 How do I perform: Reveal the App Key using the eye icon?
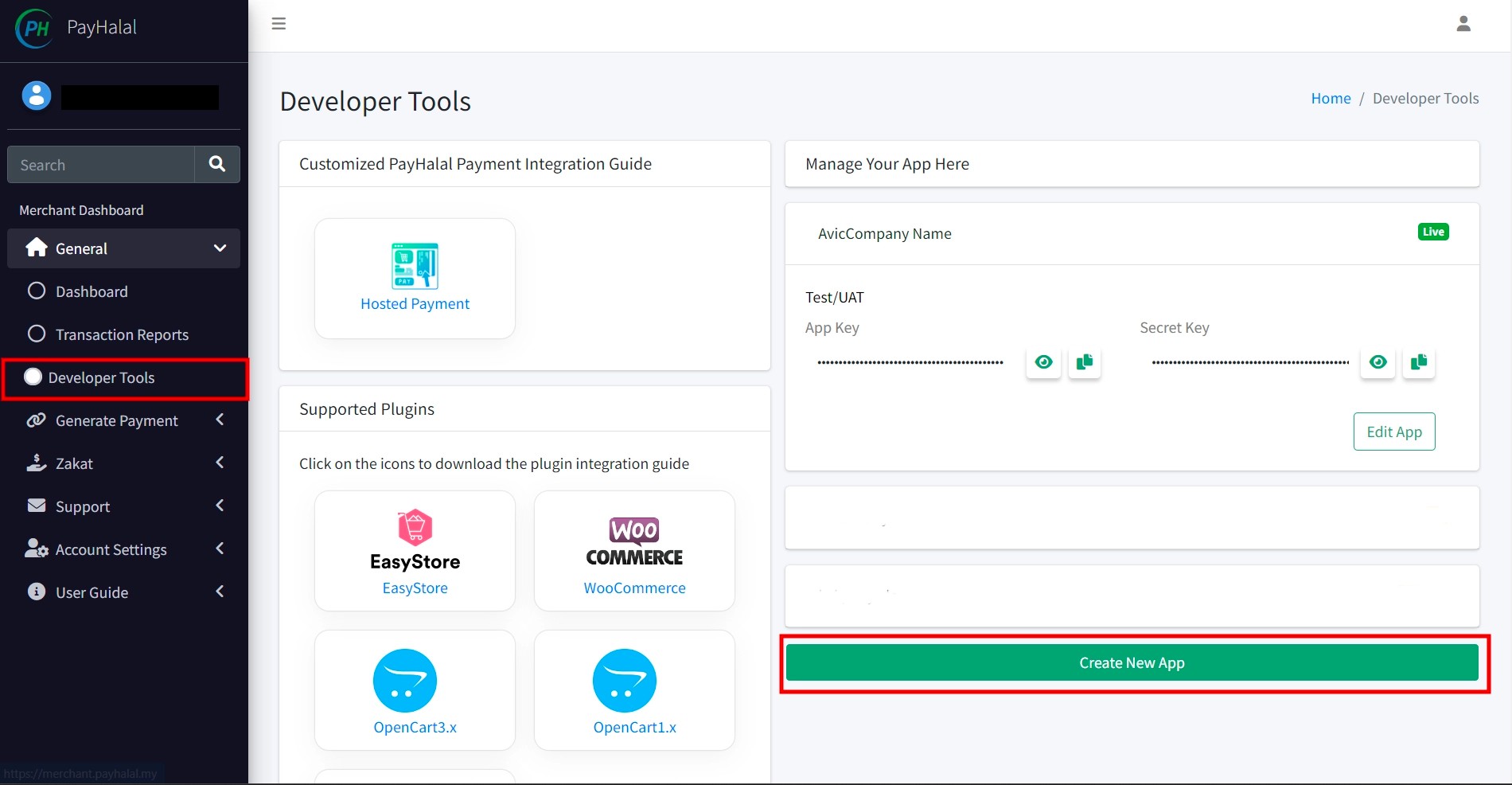1043,362
